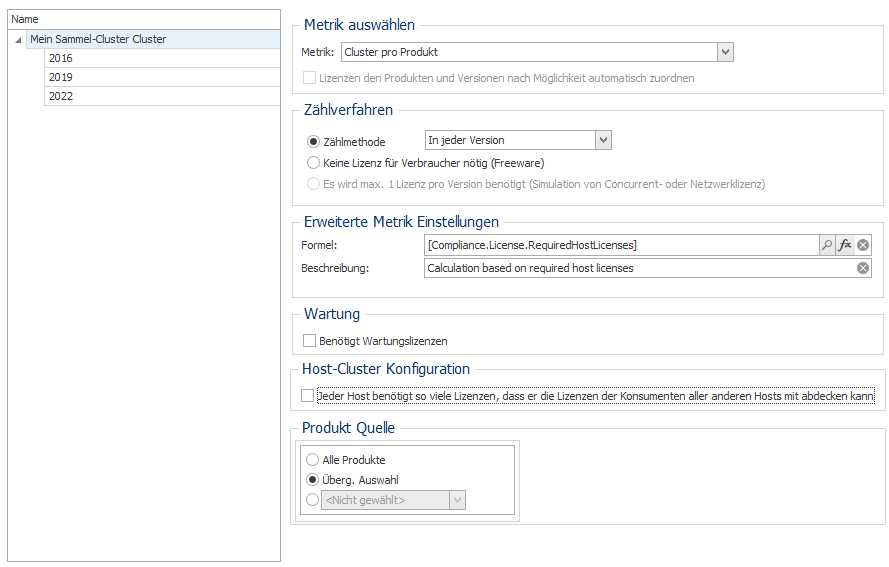Select the Zählmethode radio button

pyautogui.click(x=313, y=142)
